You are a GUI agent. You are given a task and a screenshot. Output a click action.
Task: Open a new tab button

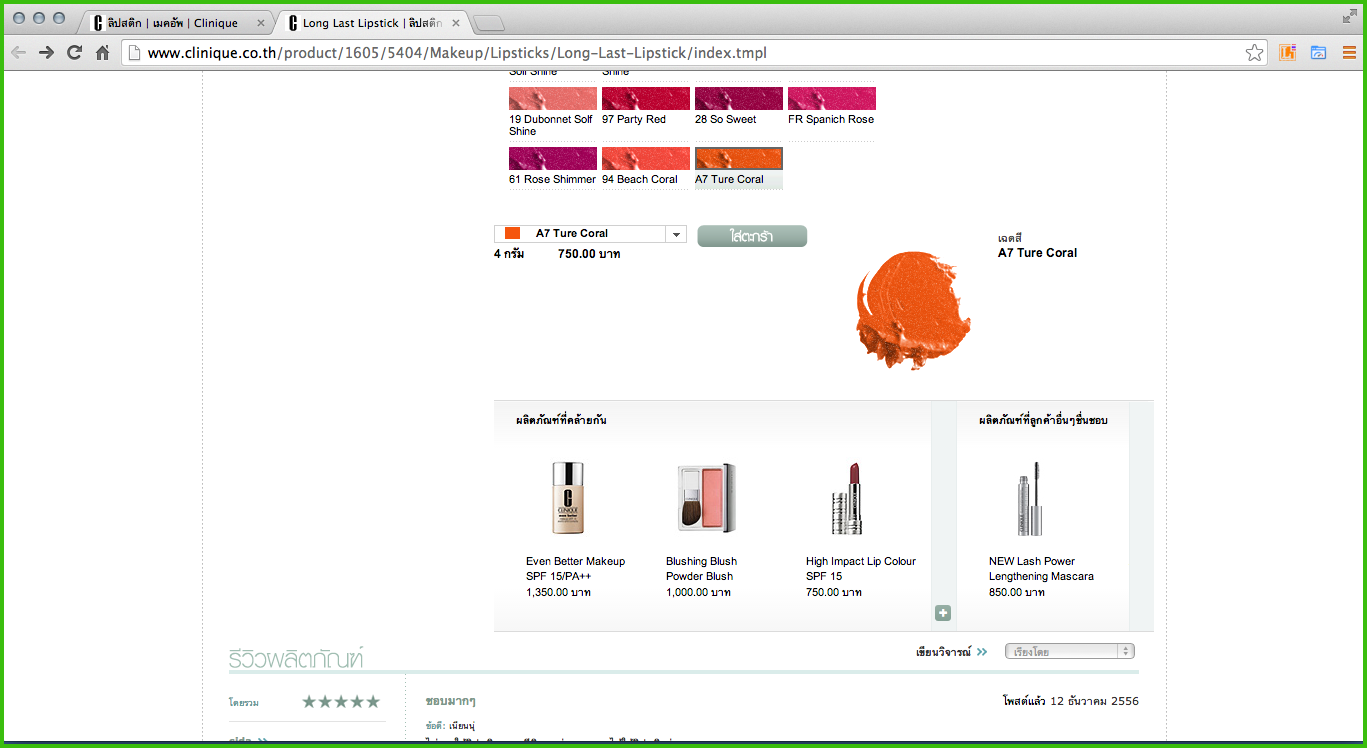coord(489,24)
